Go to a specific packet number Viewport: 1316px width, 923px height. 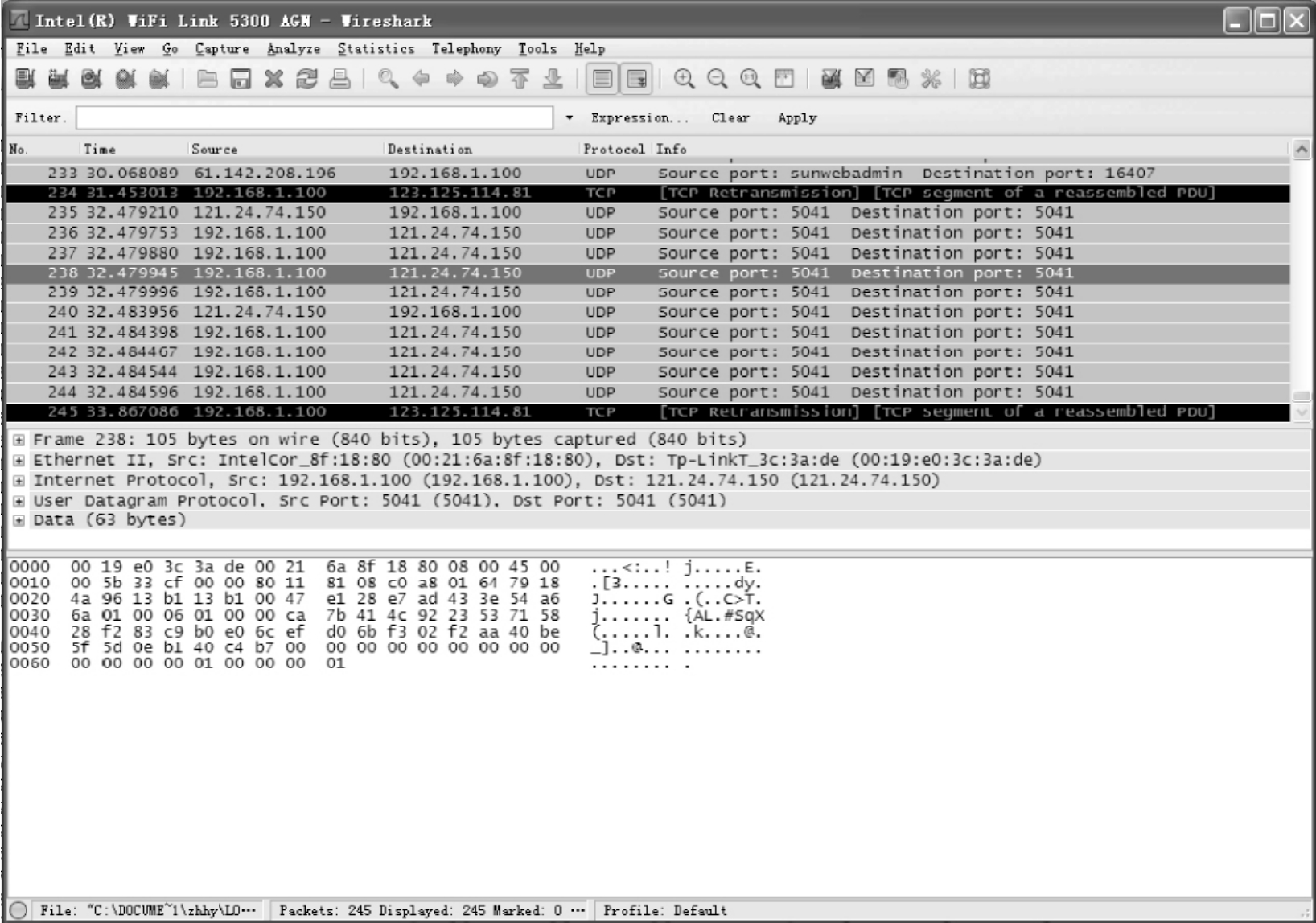point(487,79)
